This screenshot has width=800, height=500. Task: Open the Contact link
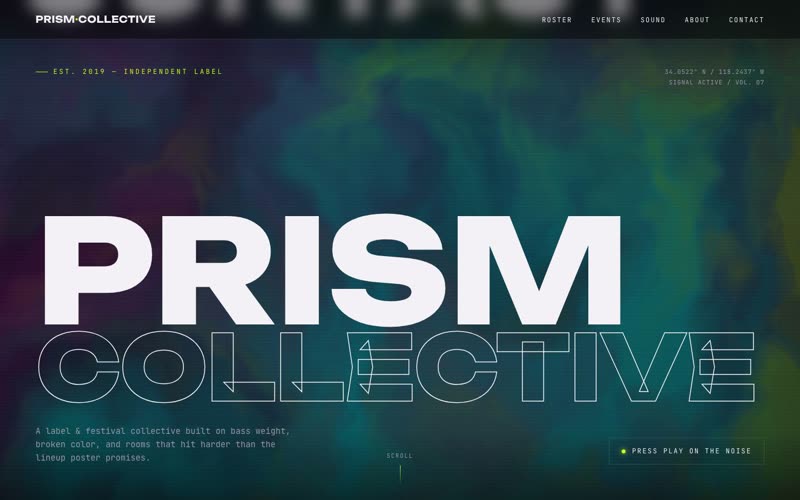[746, 20]
